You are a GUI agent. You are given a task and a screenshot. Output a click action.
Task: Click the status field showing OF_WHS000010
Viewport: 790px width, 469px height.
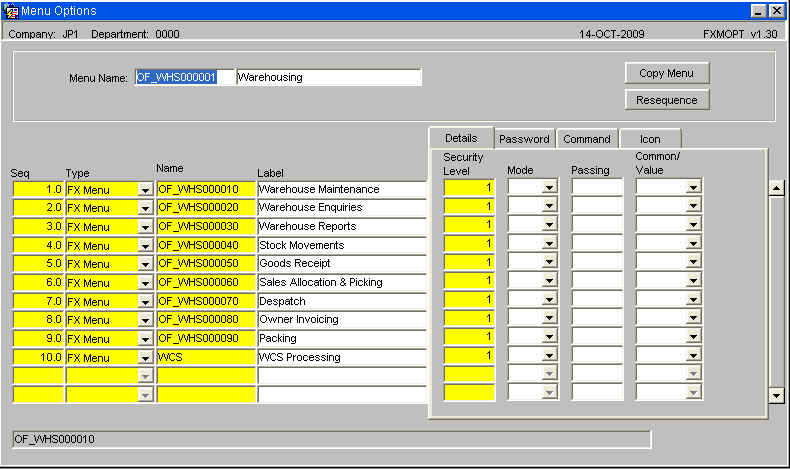pos(332,439)
